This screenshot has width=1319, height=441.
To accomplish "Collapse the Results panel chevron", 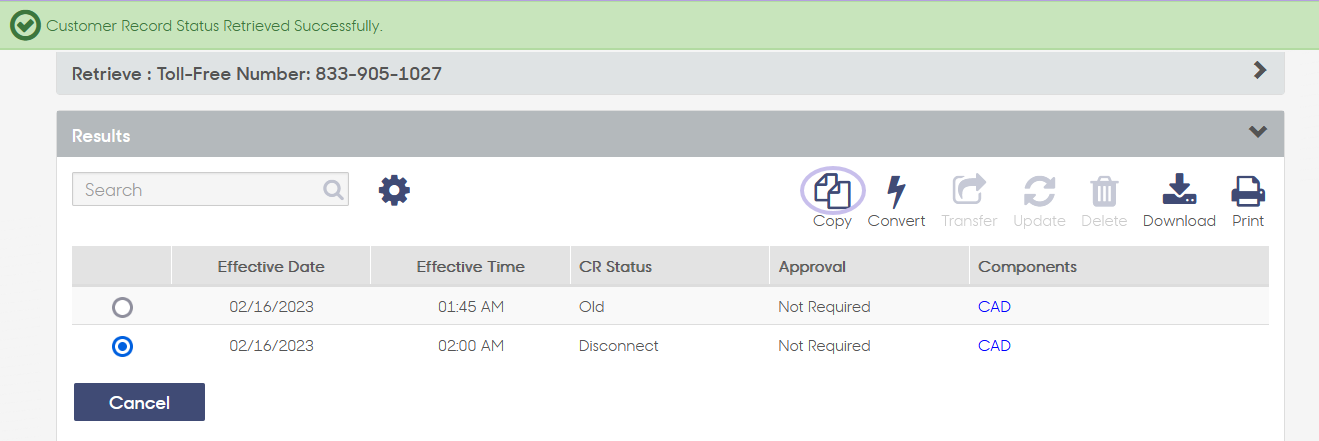I will pyautogui.click(x=1258, y=132).
